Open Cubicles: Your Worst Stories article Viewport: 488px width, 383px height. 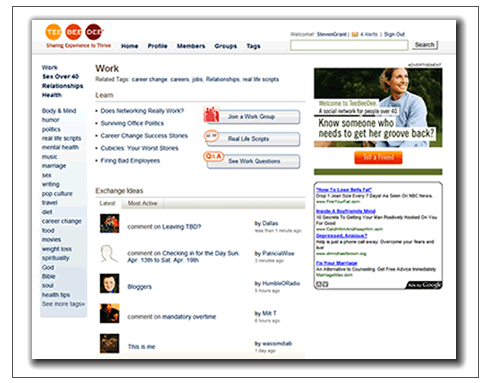tap(139, 148)
